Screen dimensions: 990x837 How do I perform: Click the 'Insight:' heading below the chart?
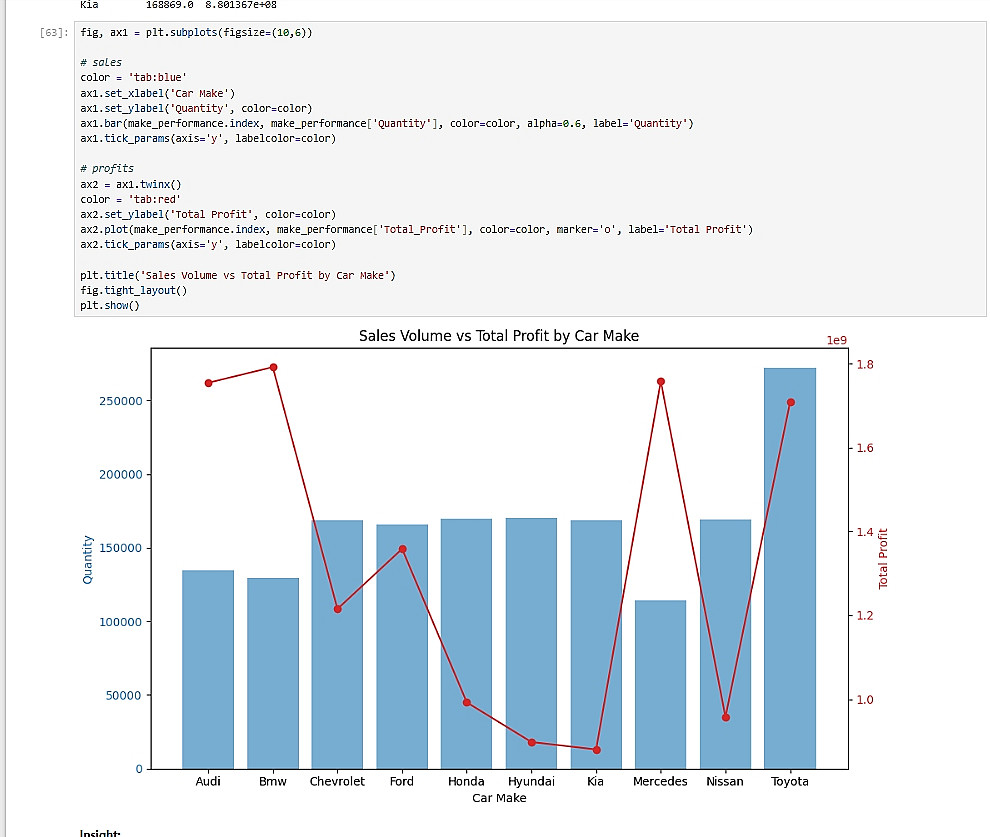(100, 833)
